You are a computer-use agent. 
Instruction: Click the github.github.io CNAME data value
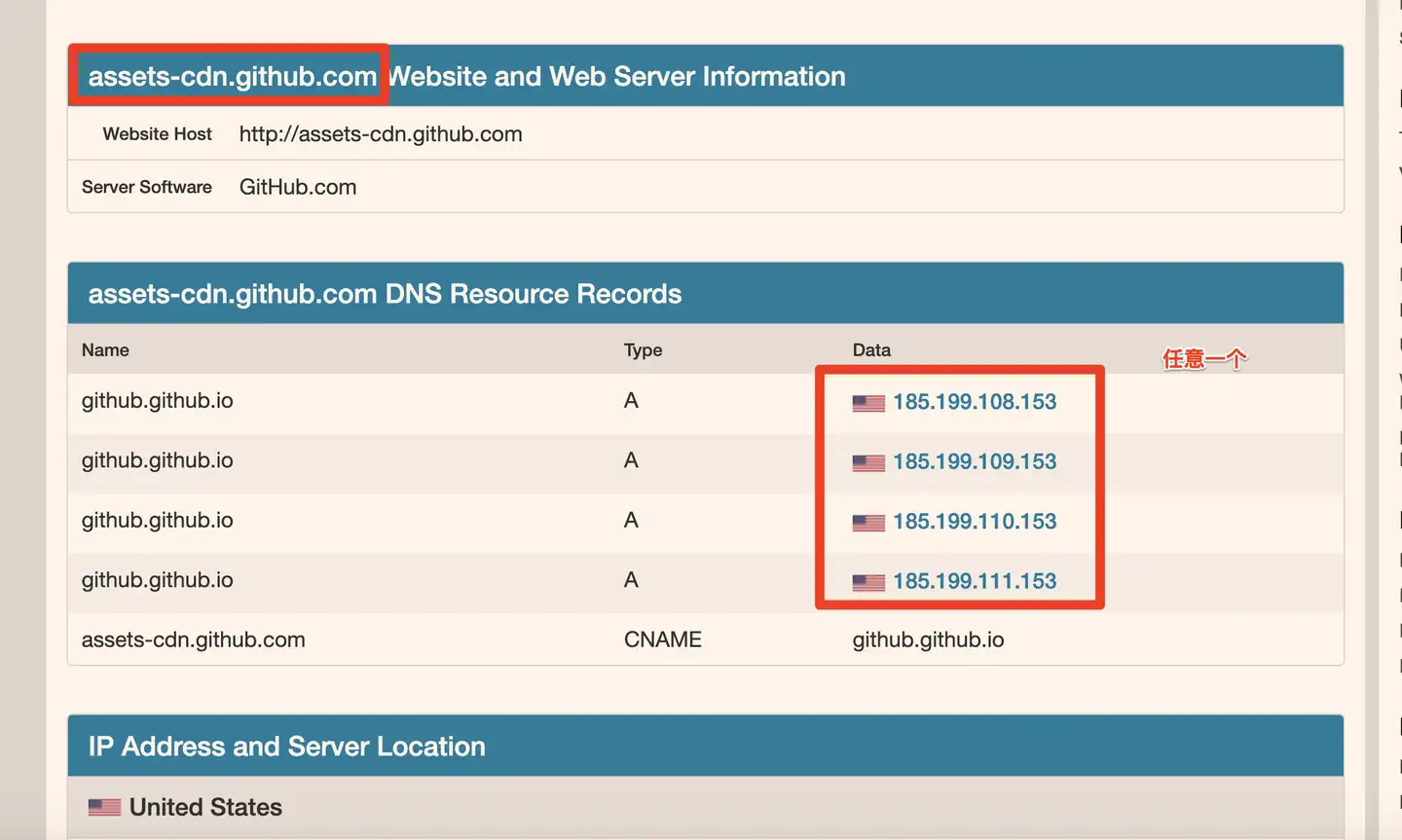point(928,639)
